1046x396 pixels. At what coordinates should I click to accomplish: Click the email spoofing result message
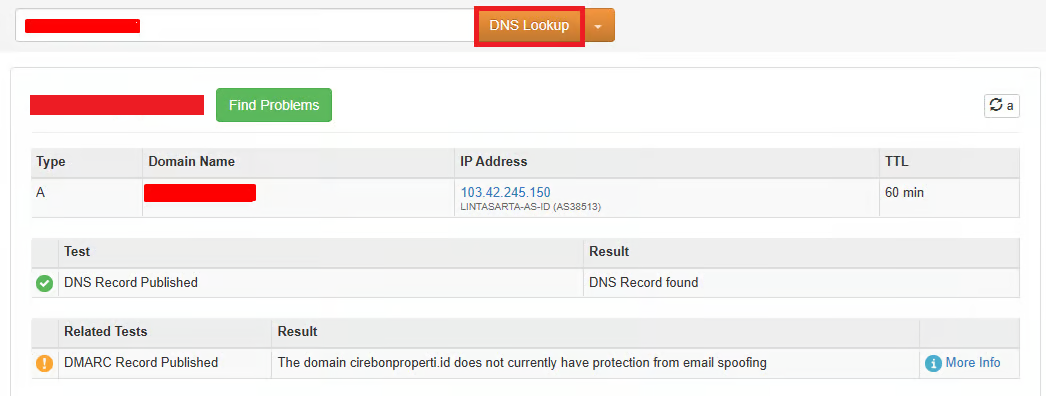pos(522,363)
